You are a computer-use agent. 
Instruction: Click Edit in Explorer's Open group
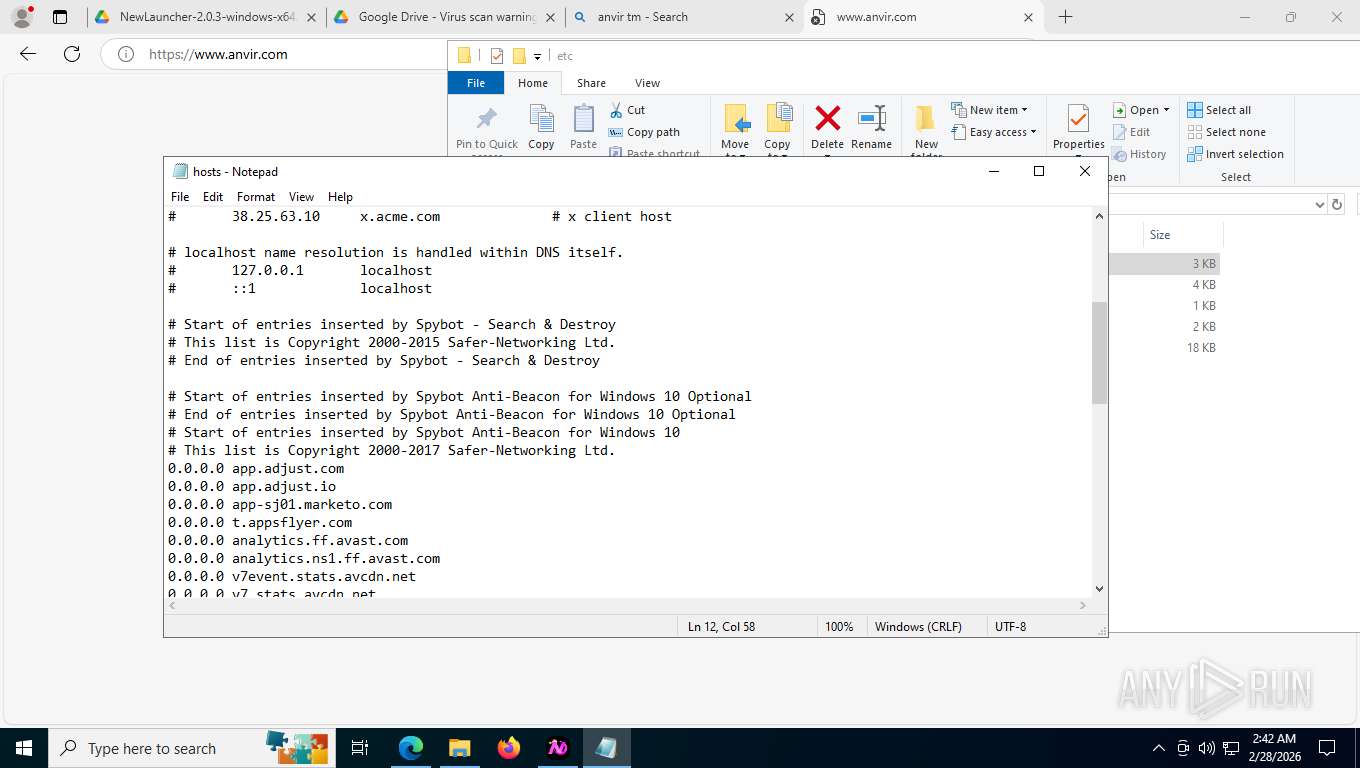click(1131, 132)
